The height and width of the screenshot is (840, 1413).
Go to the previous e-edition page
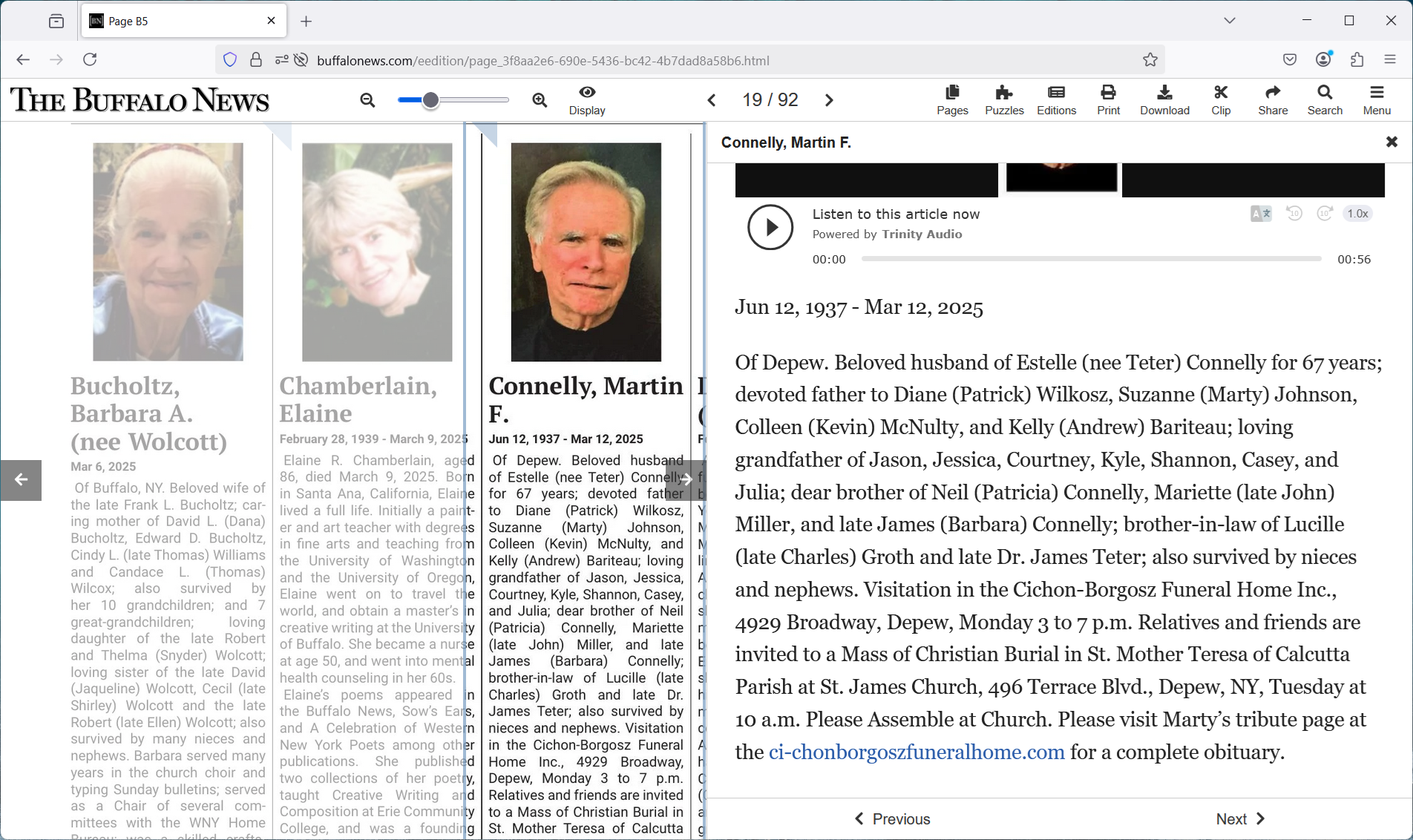712,100
